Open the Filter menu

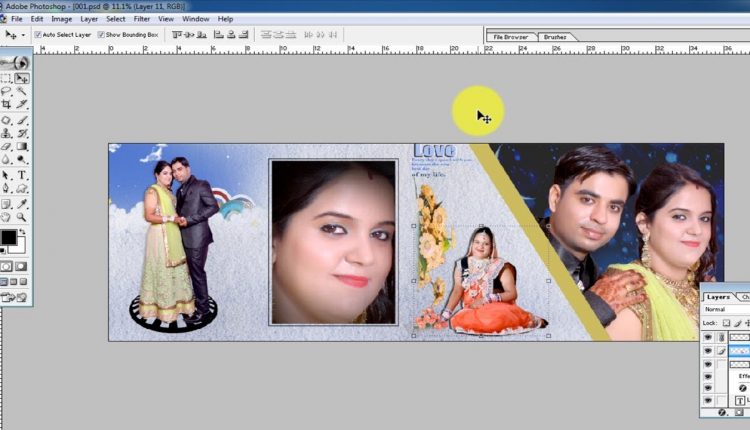pos(142,19)
